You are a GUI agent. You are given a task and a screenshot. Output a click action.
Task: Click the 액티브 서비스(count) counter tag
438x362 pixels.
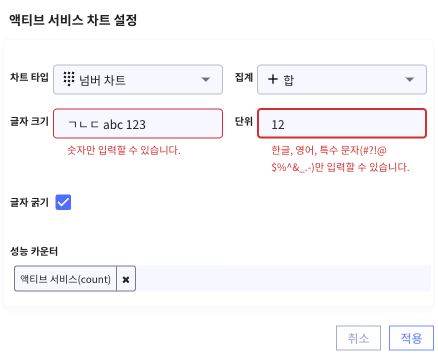click(65, 279)
